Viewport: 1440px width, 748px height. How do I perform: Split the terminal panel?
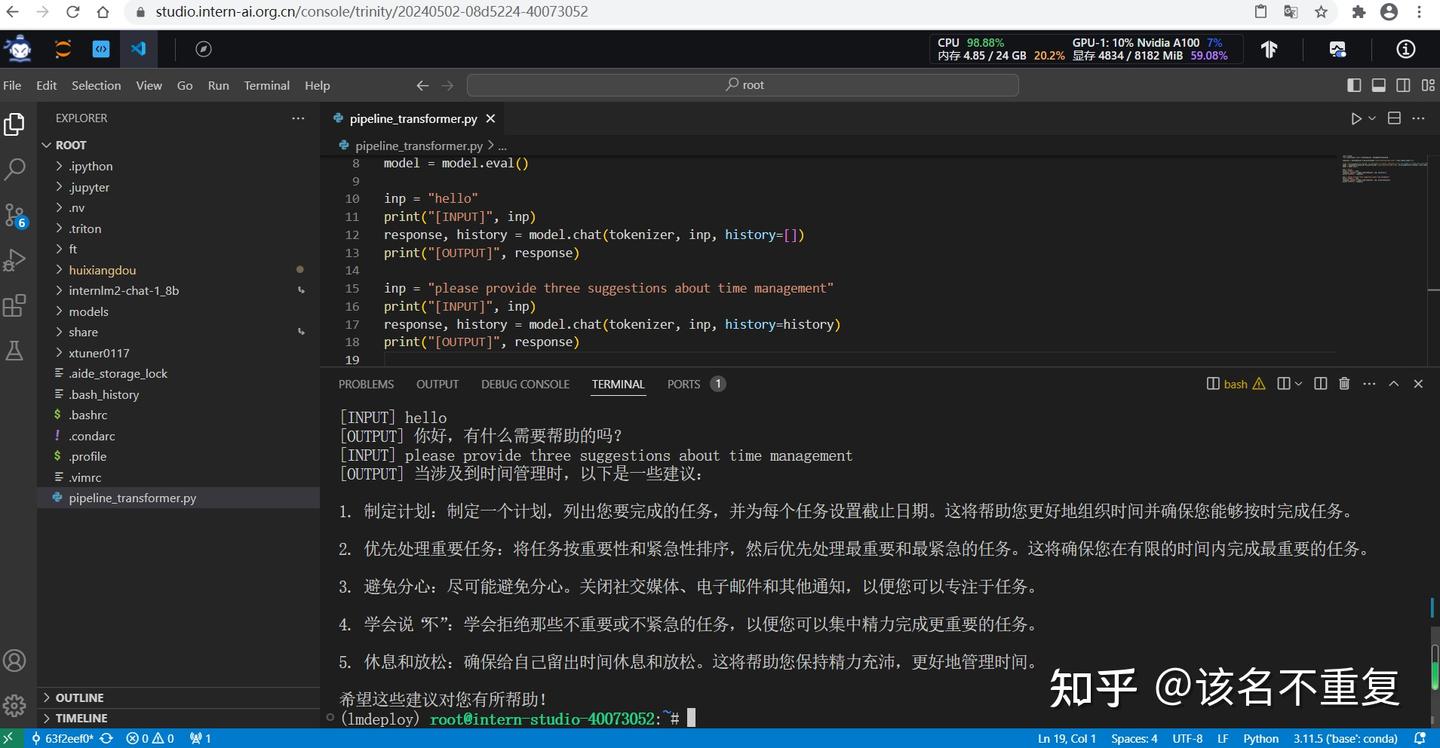point(1320,384)
